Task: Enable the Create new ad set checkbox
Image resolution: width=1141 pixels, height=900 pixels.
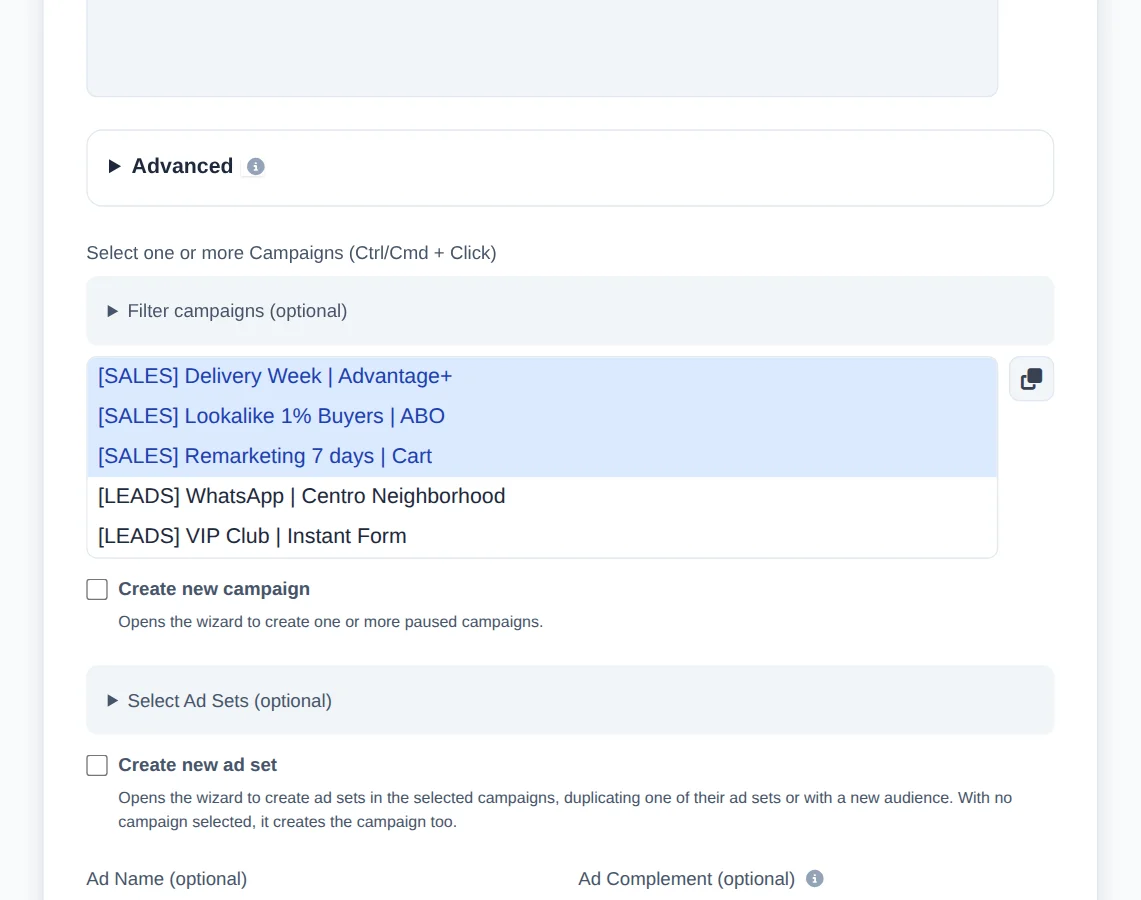Action: [x=97, y=765]
